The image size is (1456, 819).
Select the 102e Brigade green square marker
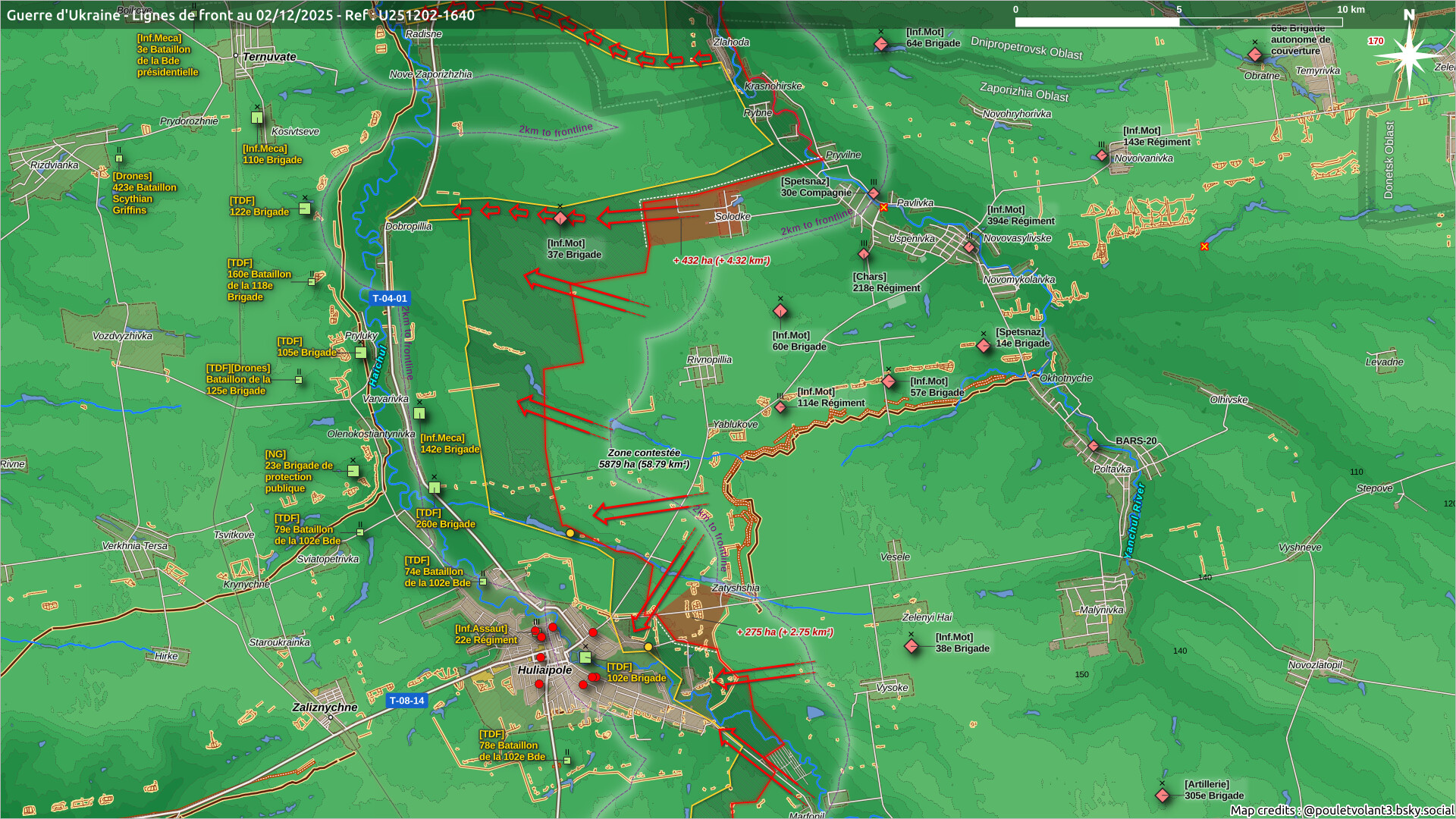585,657
